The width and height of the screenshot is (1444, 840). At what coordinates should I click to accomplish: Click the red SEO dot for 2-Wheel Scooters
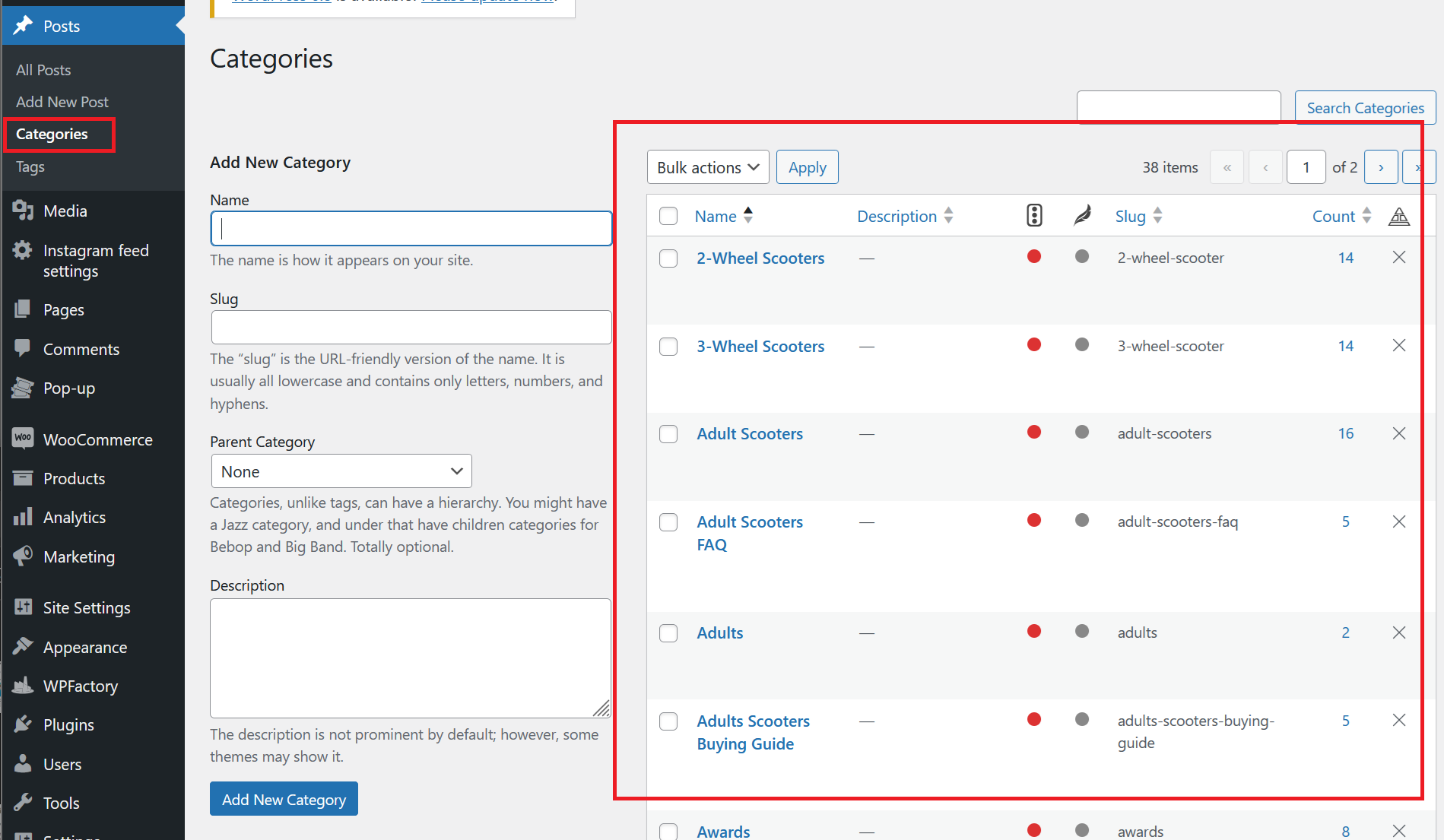coord(1034,256)
